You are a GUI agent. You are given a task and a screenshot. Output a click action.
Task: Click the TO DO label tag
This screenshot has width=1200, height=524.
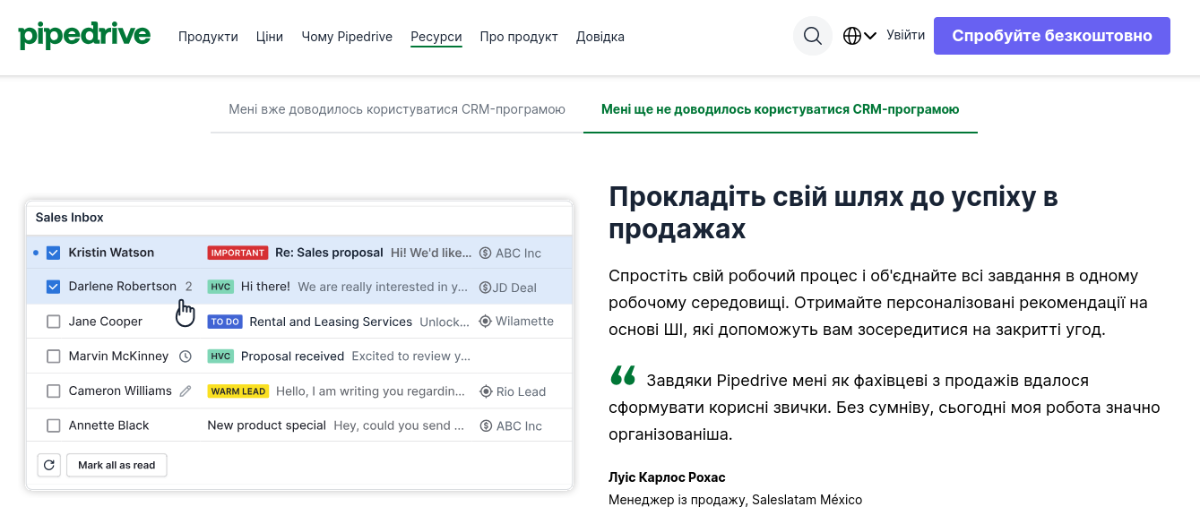click(x=225, y=322)
